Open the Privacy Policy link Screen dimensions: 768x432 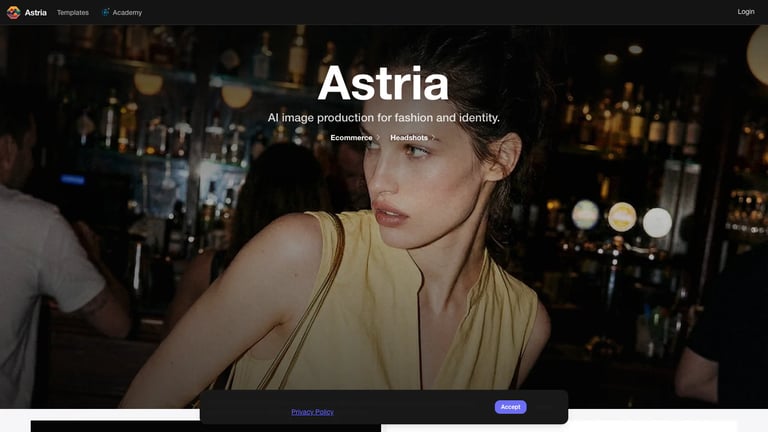tap(312, 412)
